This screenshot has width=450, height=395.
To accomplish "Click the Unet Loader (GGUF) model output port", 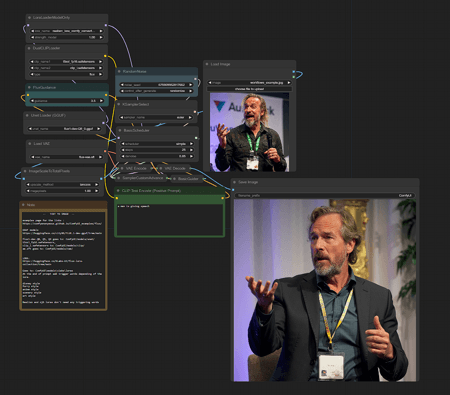I will point(103,123).
